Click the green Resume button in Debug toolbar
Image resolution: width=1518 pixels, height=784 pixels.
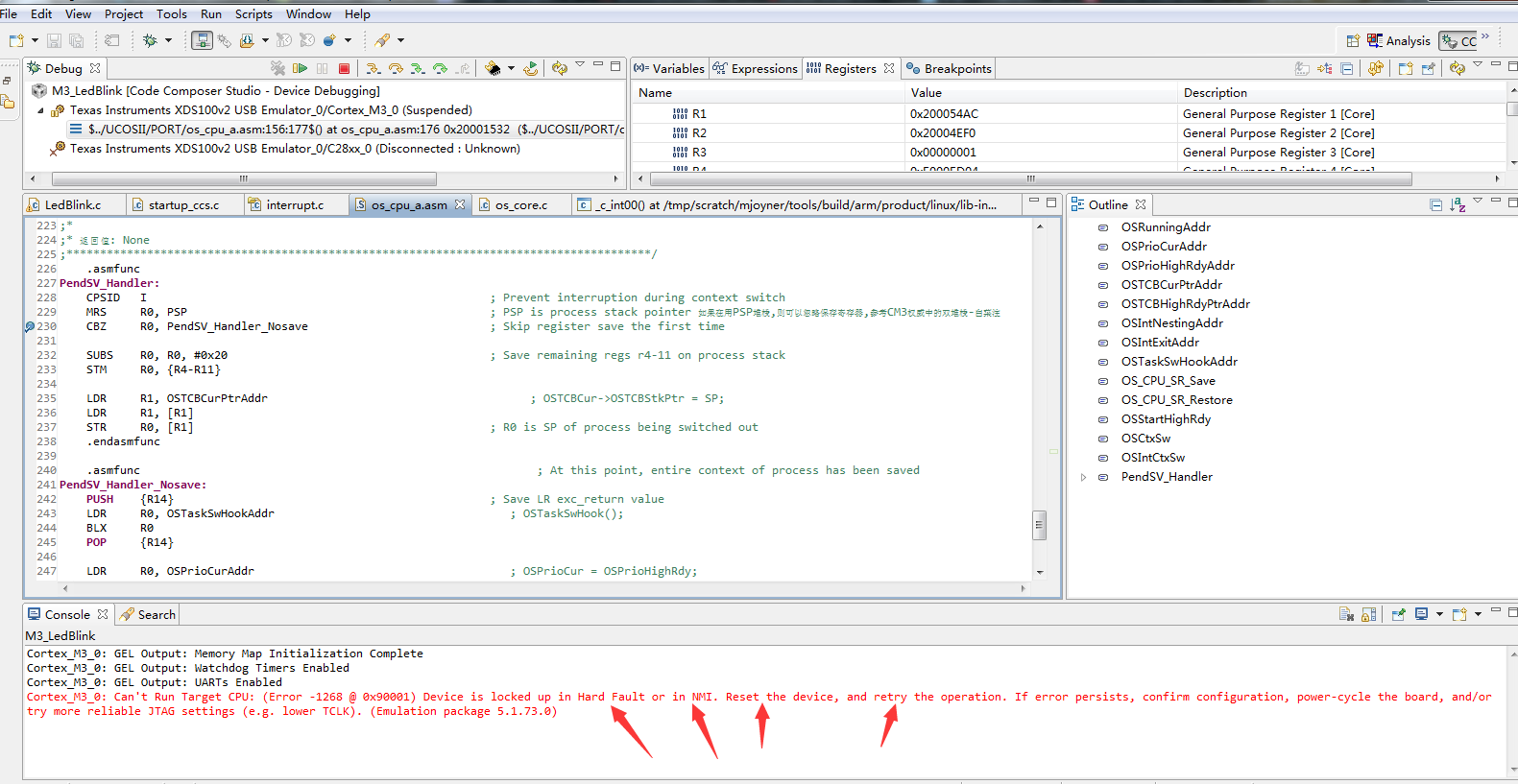click(x=301, y=68)
